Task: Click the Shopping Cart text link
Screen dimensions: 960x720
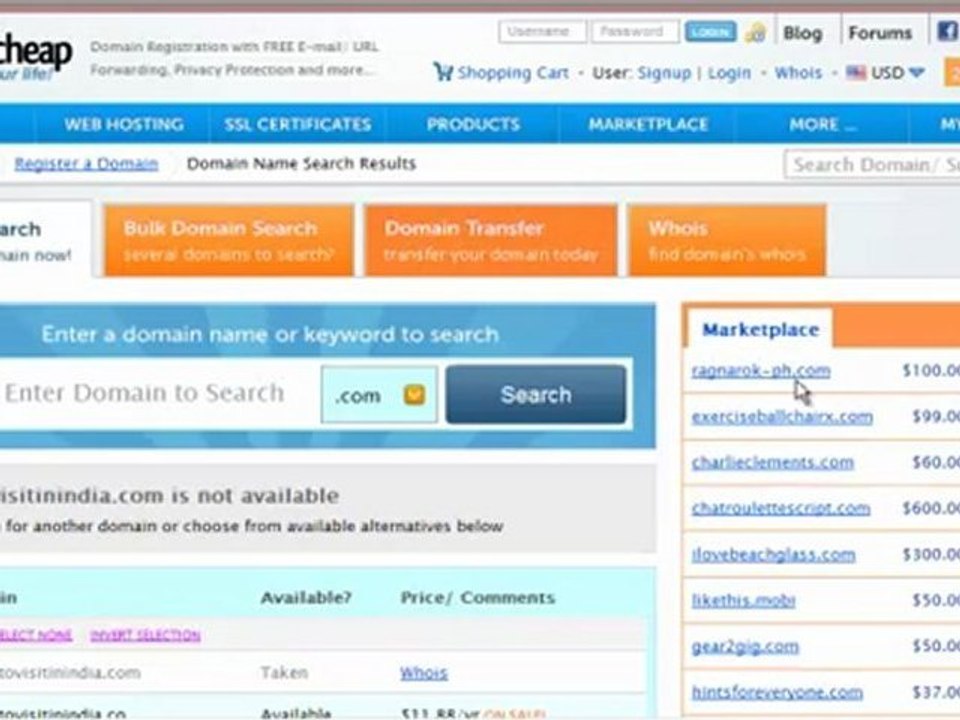Action: tap(513, 73)
